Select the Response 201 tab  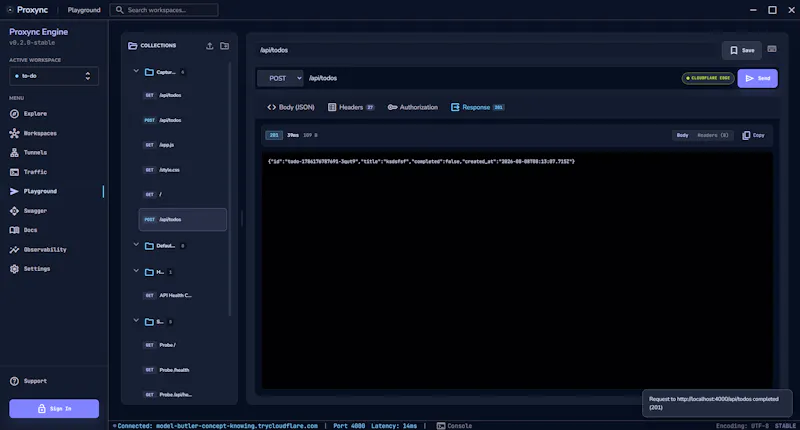[x=478, y=107]
